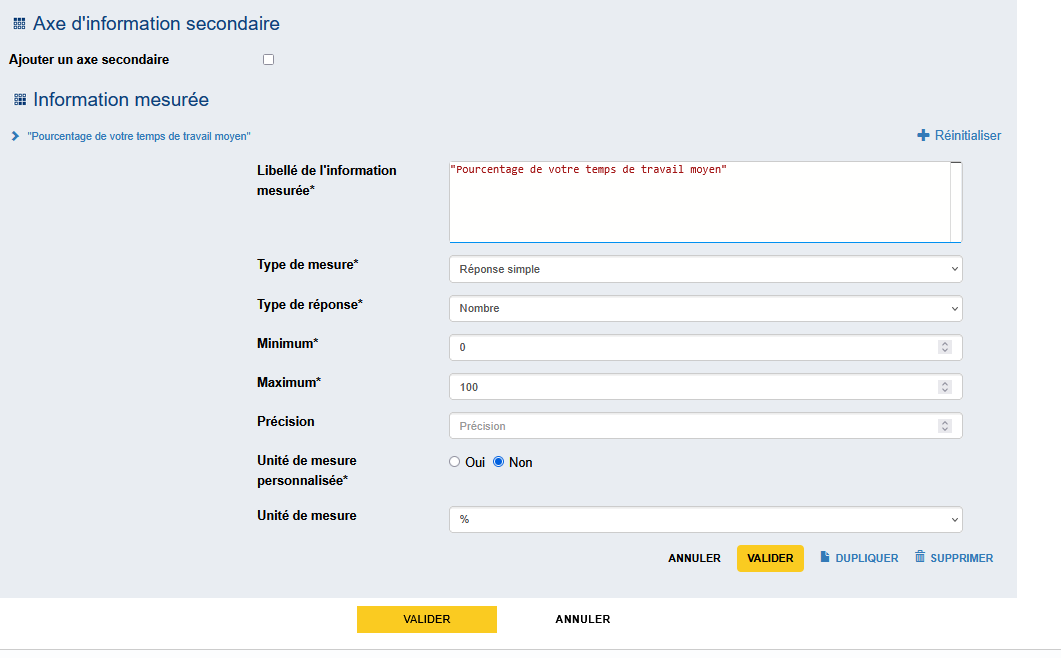The height and width of the screenshot is (658, 1061).
Task: Click the grid icon beside Information mesurée
Action: [19, 100]
